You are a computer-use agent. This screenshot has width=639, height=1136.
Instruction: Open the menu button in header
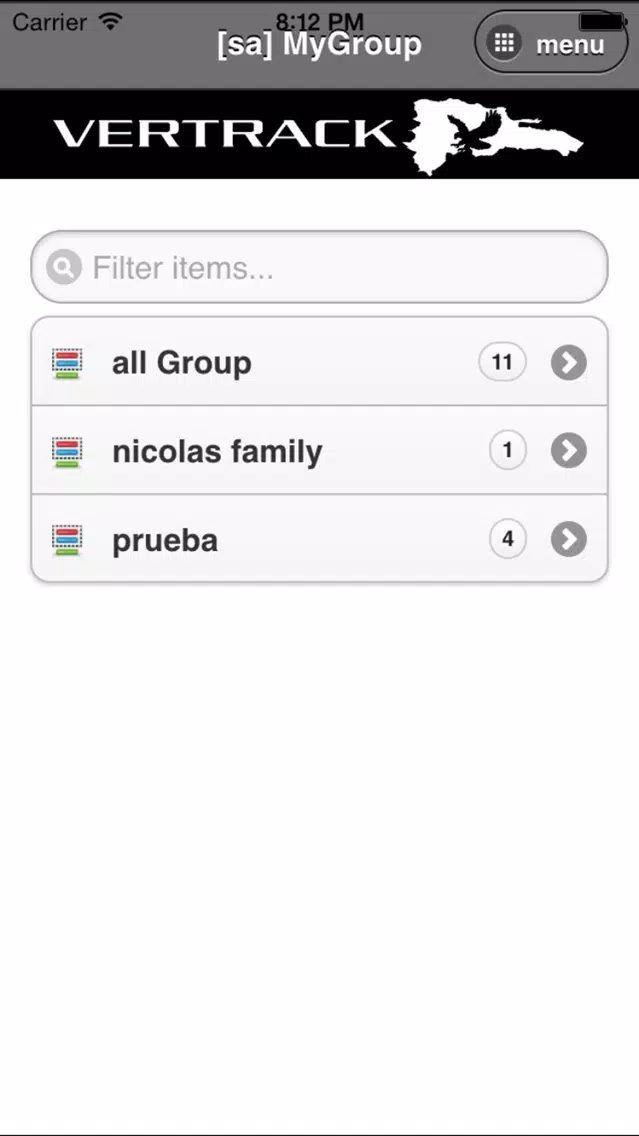click(x=551, y=42)
